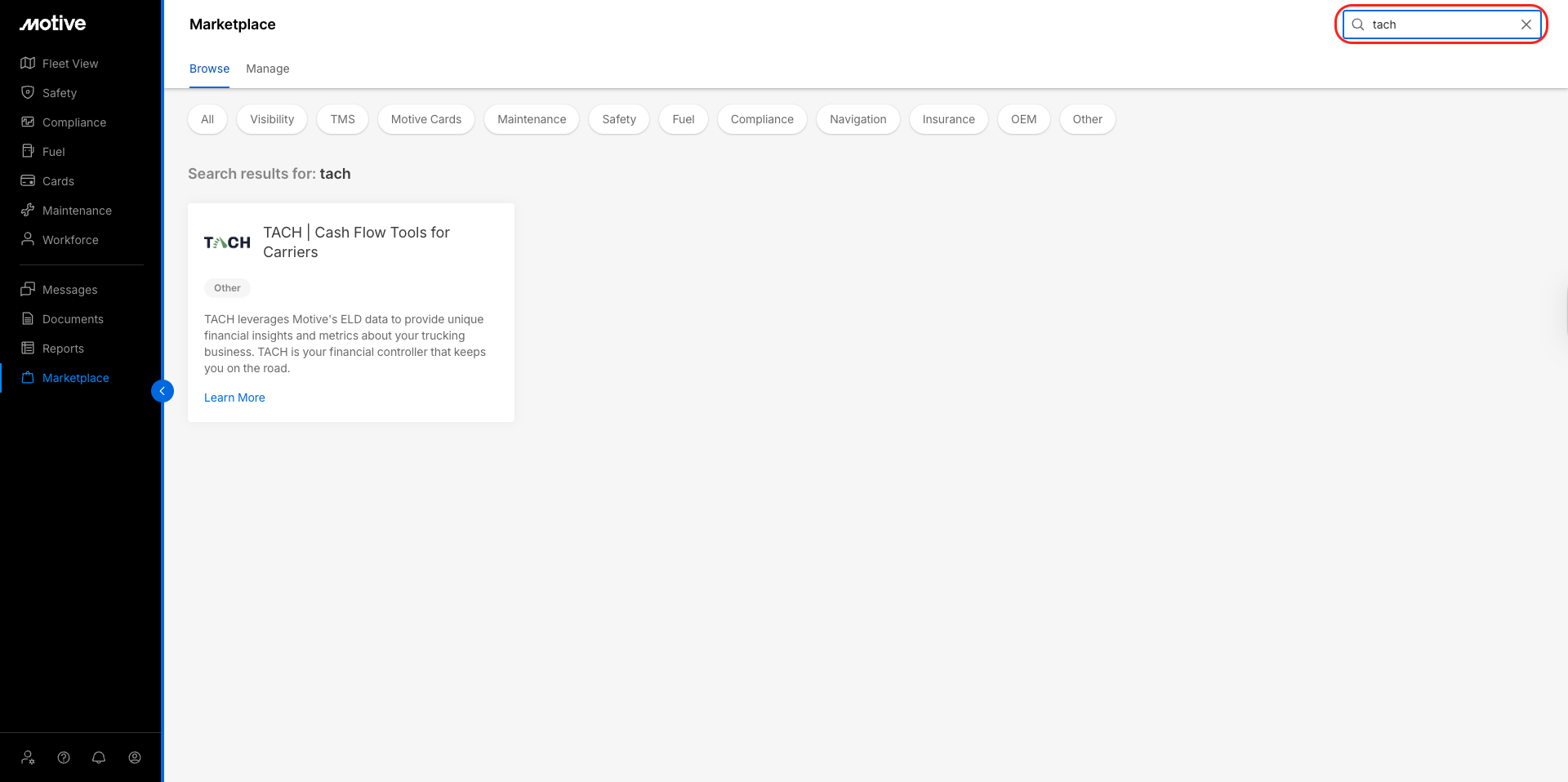This screenshot has height=782, width=1568.
Task: Open Compliance in sidebar
Action: coord(74,122)
